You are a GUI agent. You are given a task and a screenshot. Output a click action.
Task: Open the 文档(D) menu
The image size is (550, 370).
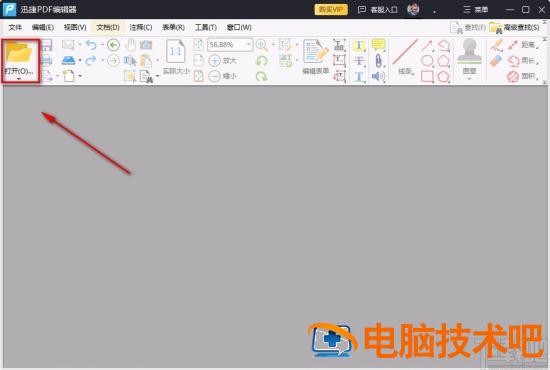tap(108, 27)
